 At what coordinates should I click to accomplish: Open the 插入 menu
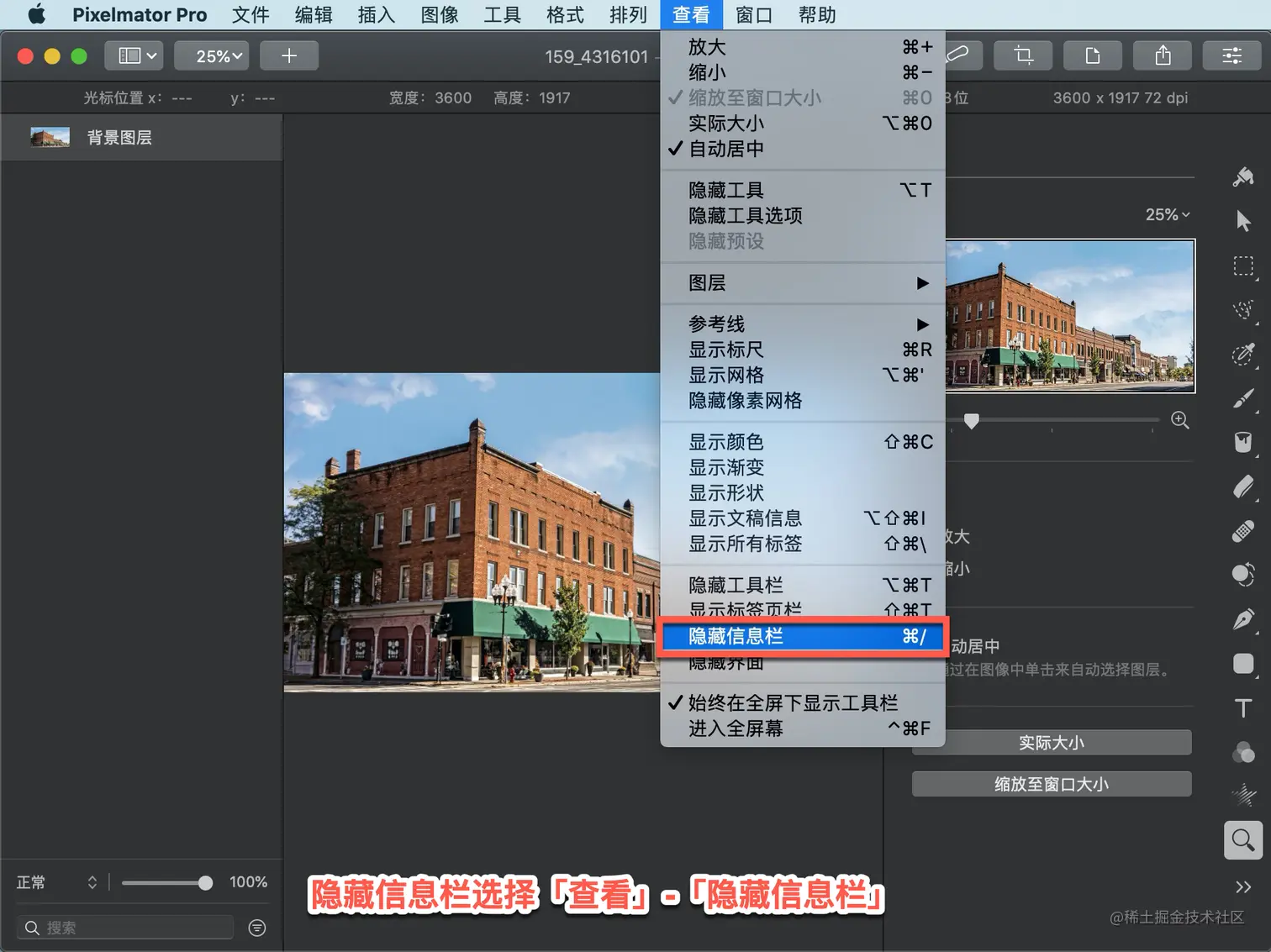point(377,14)
